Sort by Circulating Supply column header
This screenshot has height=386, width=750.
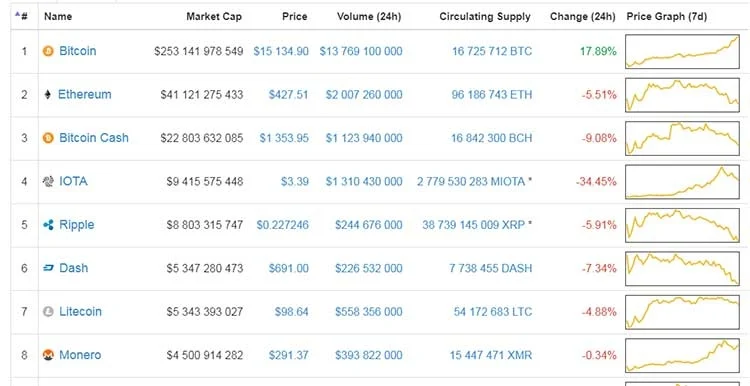click(485, 16)
